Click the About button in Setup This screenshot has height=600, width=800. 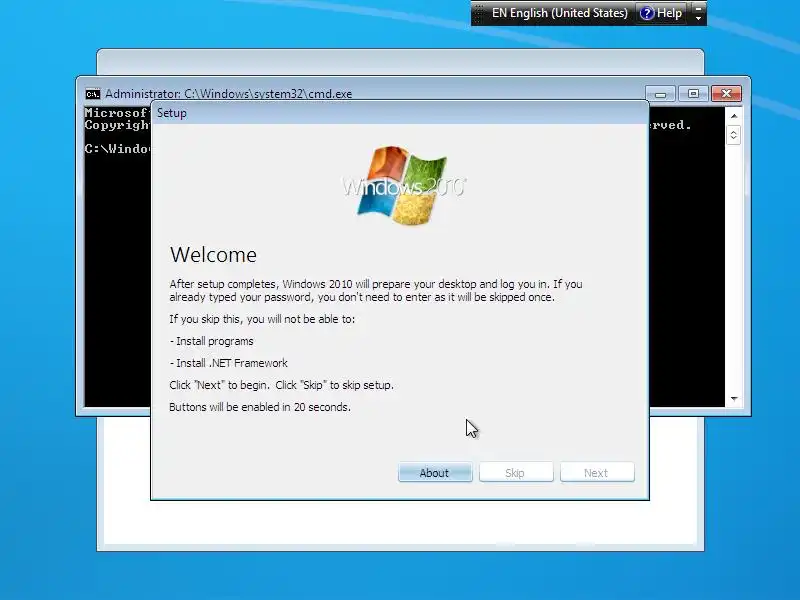435,472
